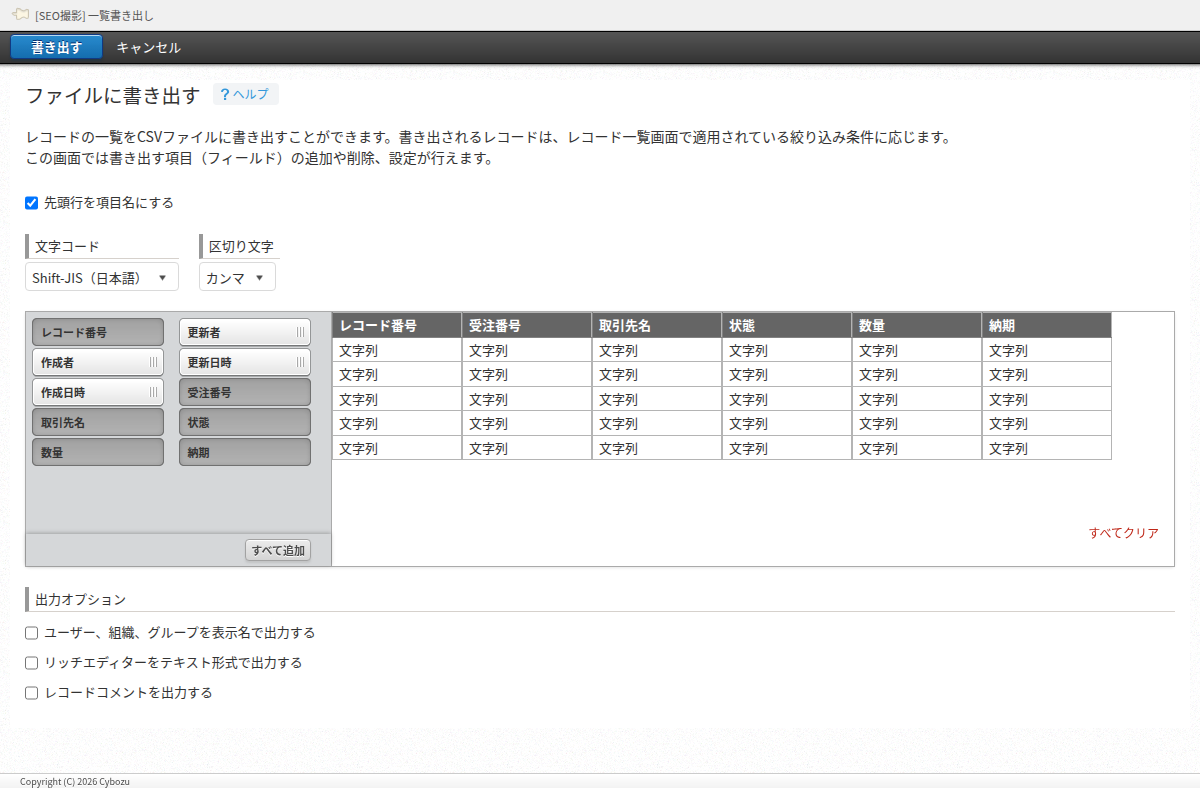This screenshot has height=788, width=1200.
Task: Select the 納期 column header in preview table
Action: 1047,325
